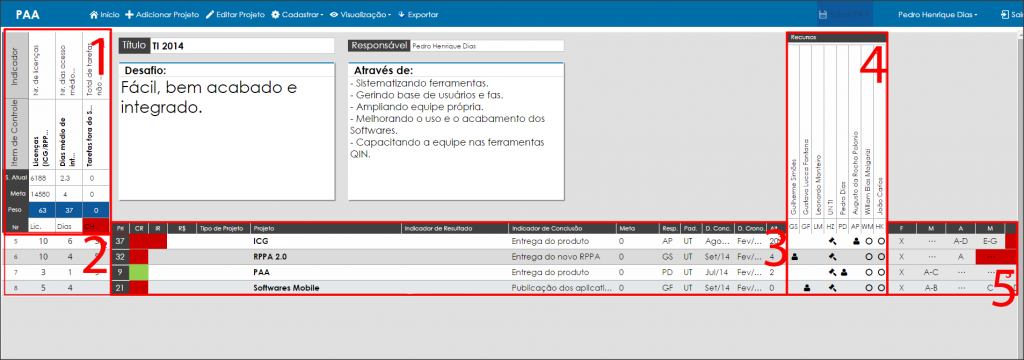The image size is (1024, 360).
Task: Toggle the HK circle in RPPA 2.0 row
Action: [880, 256]
